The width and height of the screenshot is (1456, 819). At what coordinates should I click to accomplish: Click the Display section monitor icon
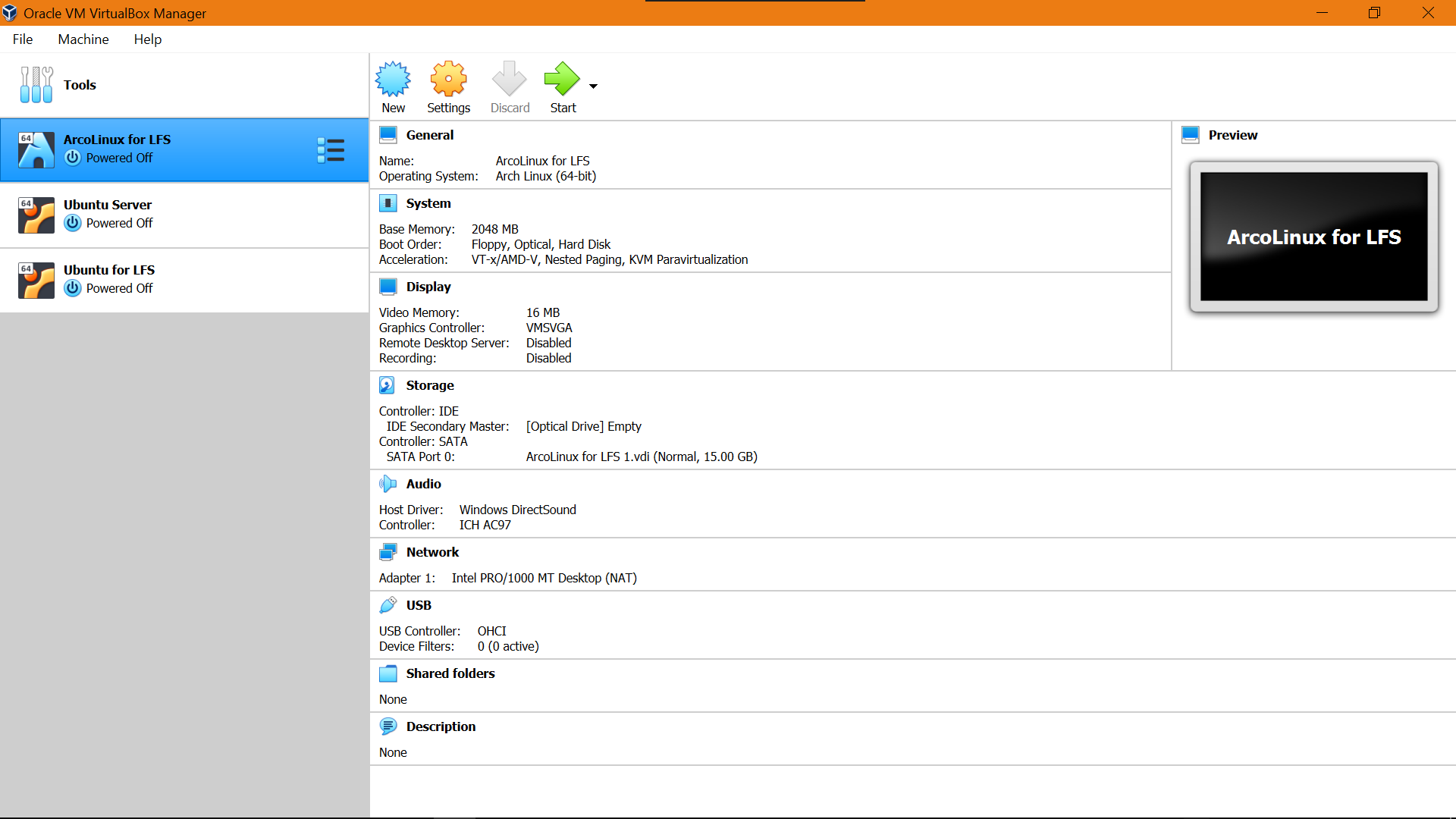[388, 287]
